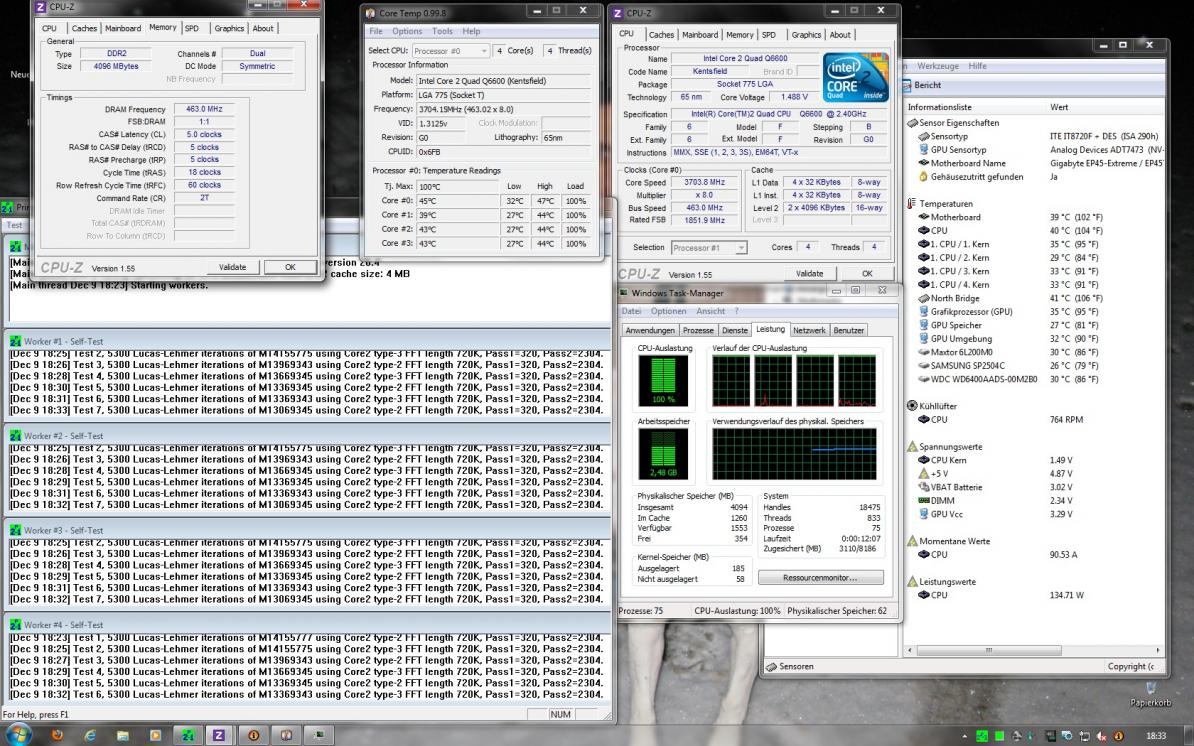Click the VBAT Batterie icon
1194x746 pixels.
(x=924, y=486)
